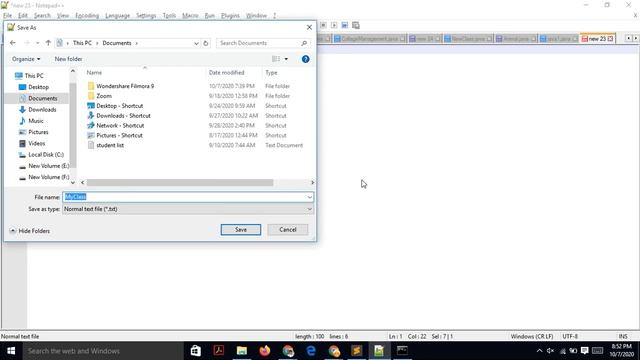Create a New folder

(69, 59)
